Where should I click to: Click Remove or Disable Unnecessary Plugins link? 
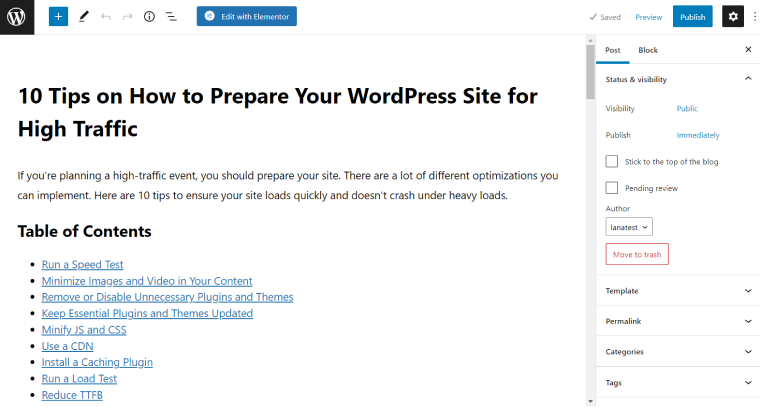tap(167, 297)
